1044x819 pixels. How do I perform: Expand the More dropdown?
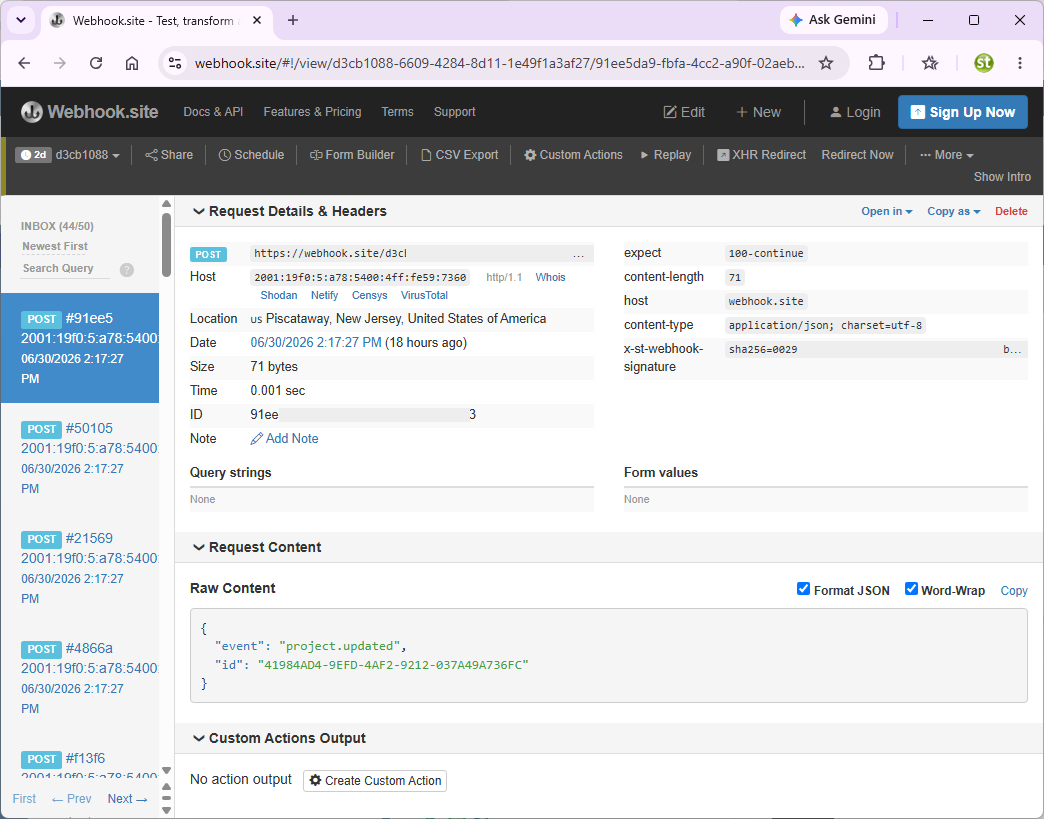point(947,154)
